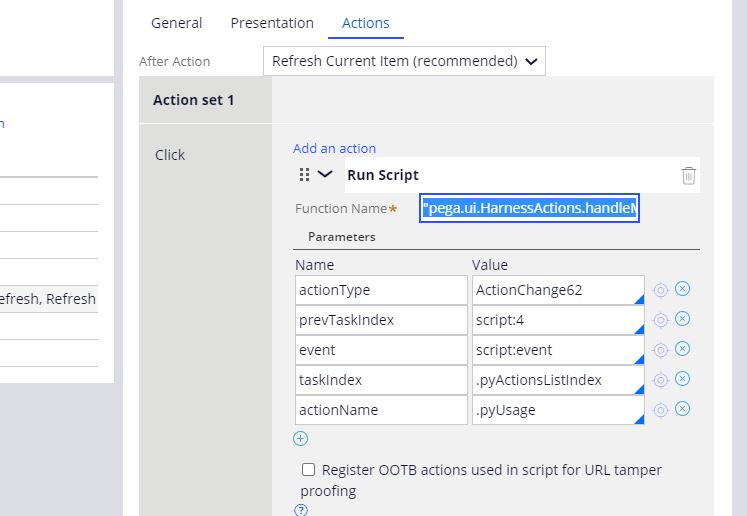Open property picker for actionType value
Image resolution: width=747 pixels, height=516 pixels.
pos(660,290)
